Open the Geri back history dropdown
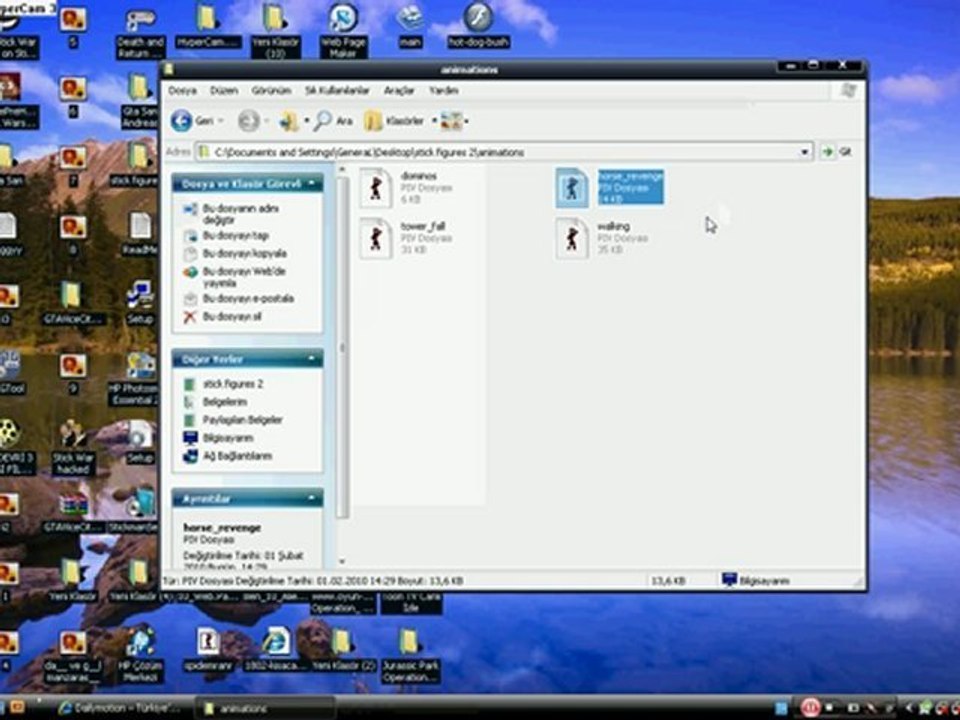Viewport: 960px width, 720px height. pos(222,121)
